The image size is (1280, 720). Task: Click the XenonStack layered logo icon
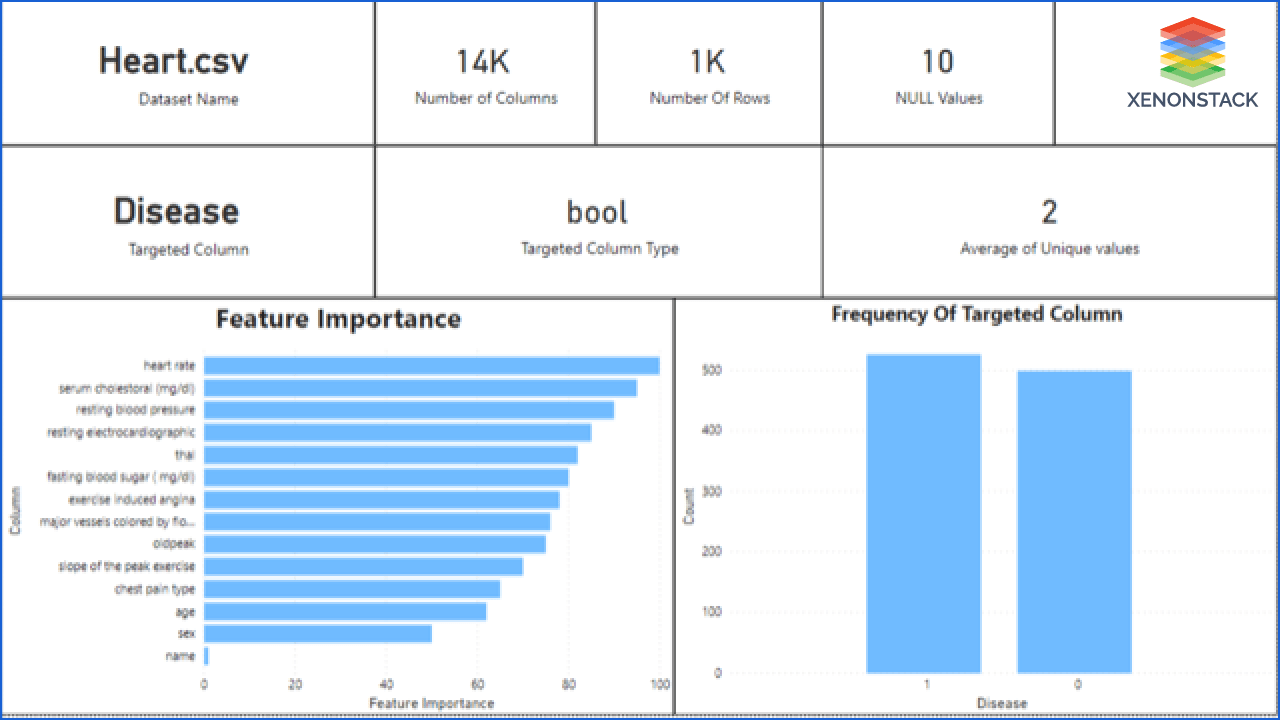1193,52
